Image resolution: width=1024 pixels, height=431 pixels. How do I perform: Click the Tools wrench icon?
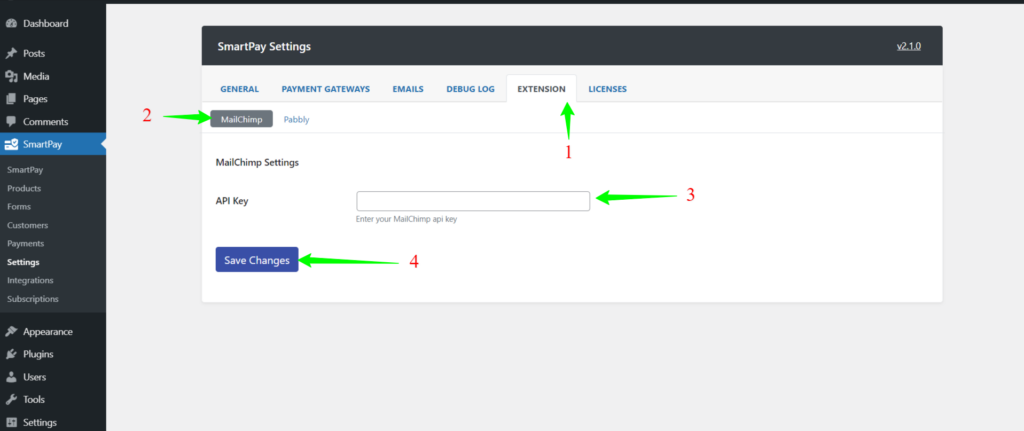10,400
